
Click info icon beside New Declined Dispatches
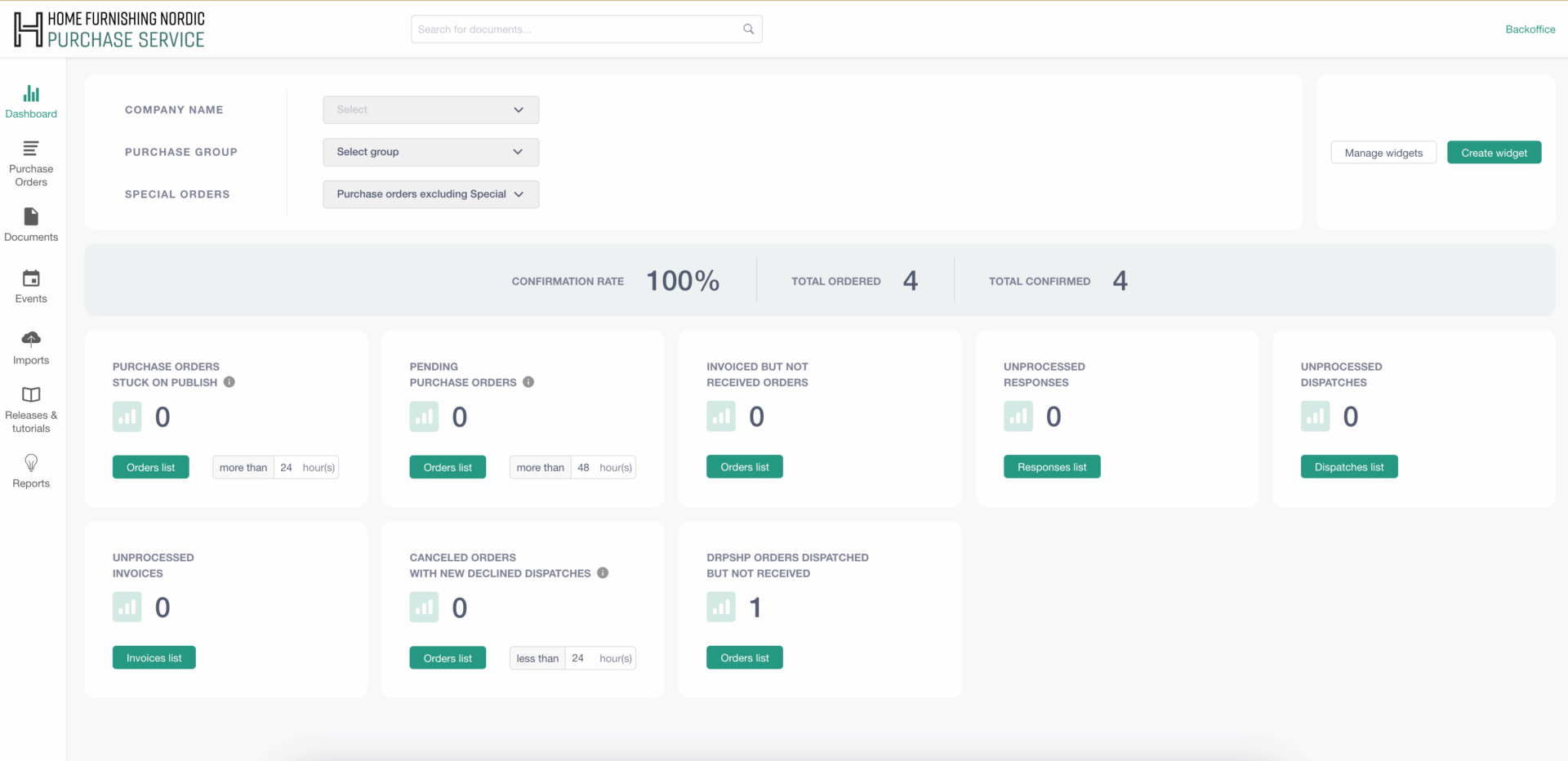pos(603,573)
